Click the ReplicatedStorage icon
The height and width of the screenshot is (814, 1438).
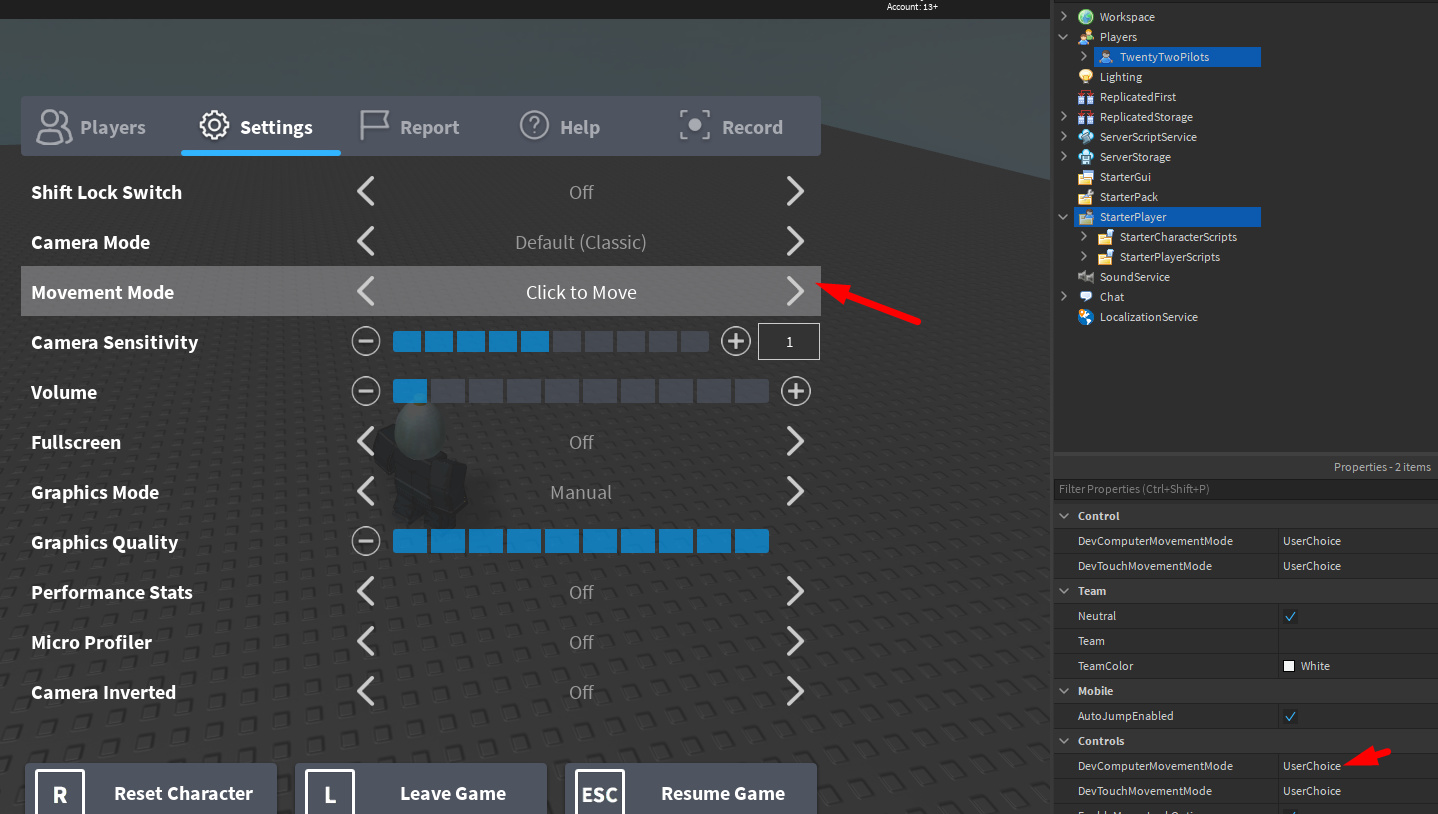(x=1087, y=116)
